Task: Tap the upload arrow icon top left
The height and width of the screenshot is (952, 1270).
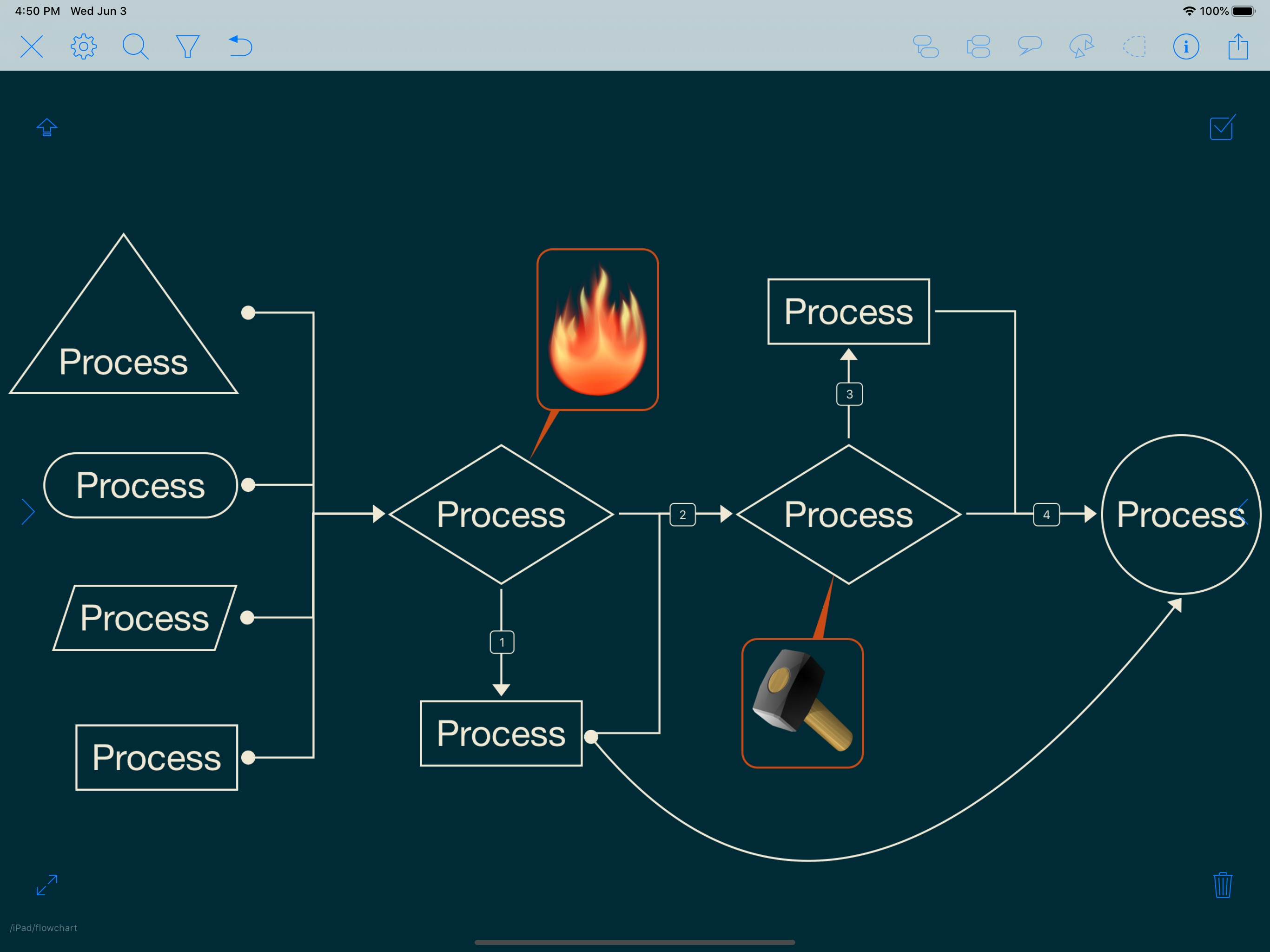Action: [46, 127]
